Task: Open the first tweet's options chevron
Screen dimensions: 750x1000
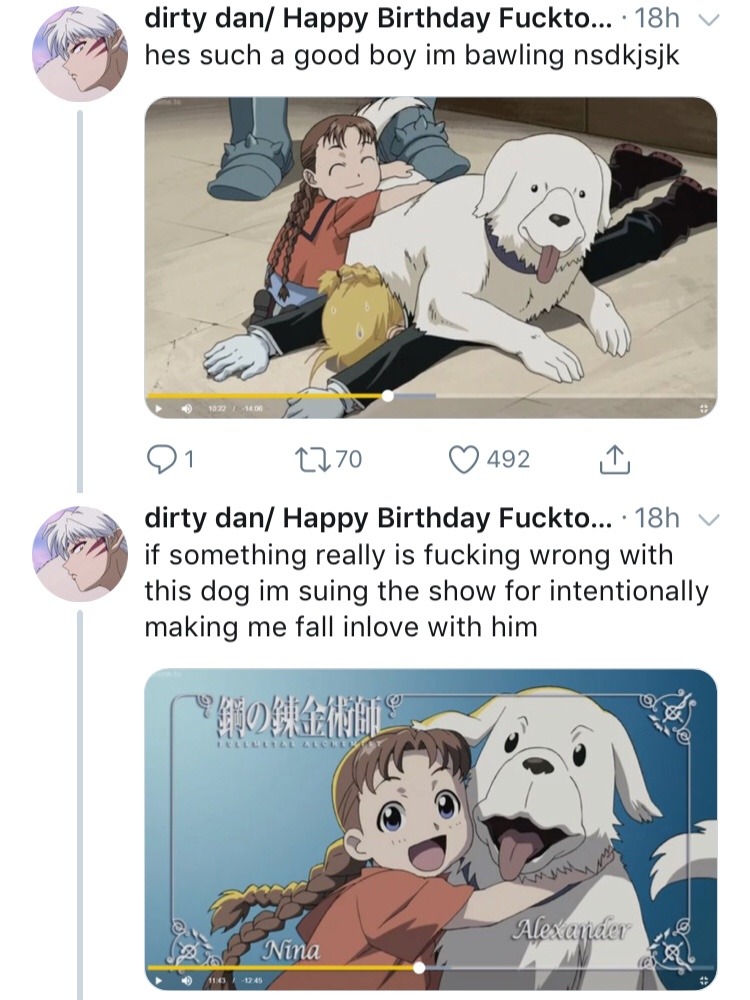Action: click(x=707, y=19)
